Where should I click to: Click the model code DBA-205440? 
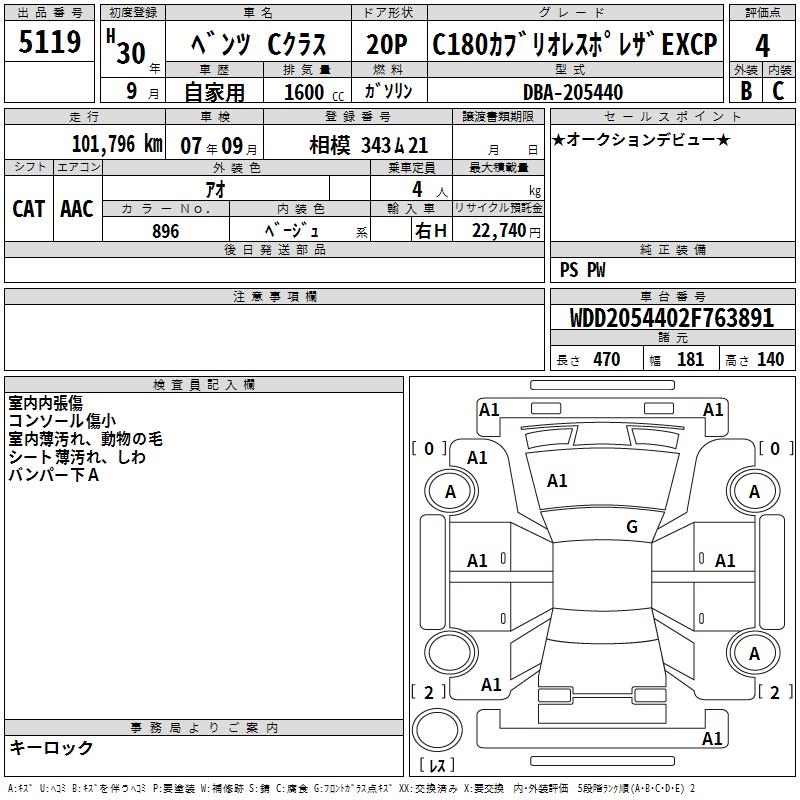[573, 92]
